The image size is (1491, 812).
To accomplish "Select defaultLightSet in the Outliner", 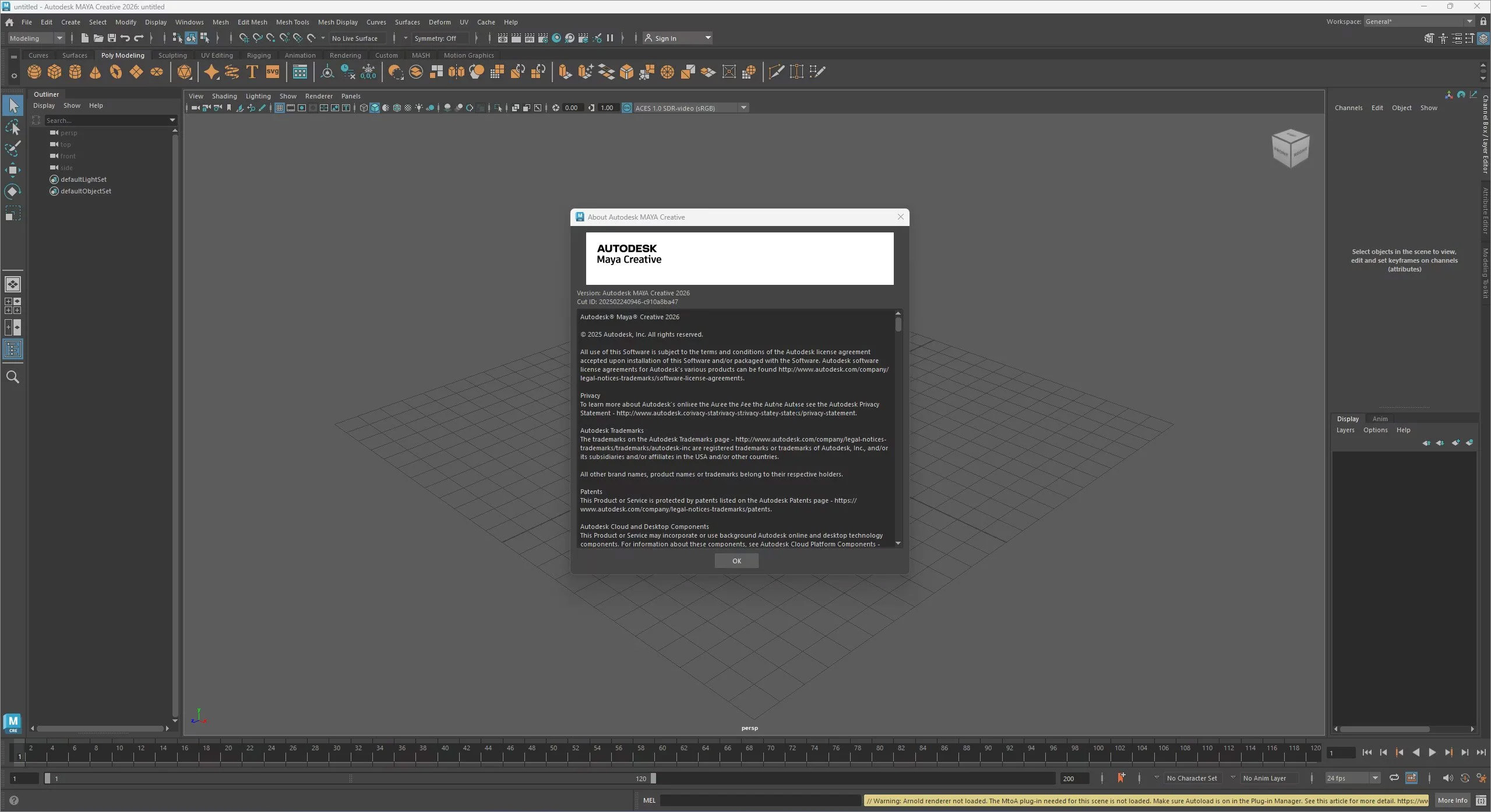I will tap(84, 179).
